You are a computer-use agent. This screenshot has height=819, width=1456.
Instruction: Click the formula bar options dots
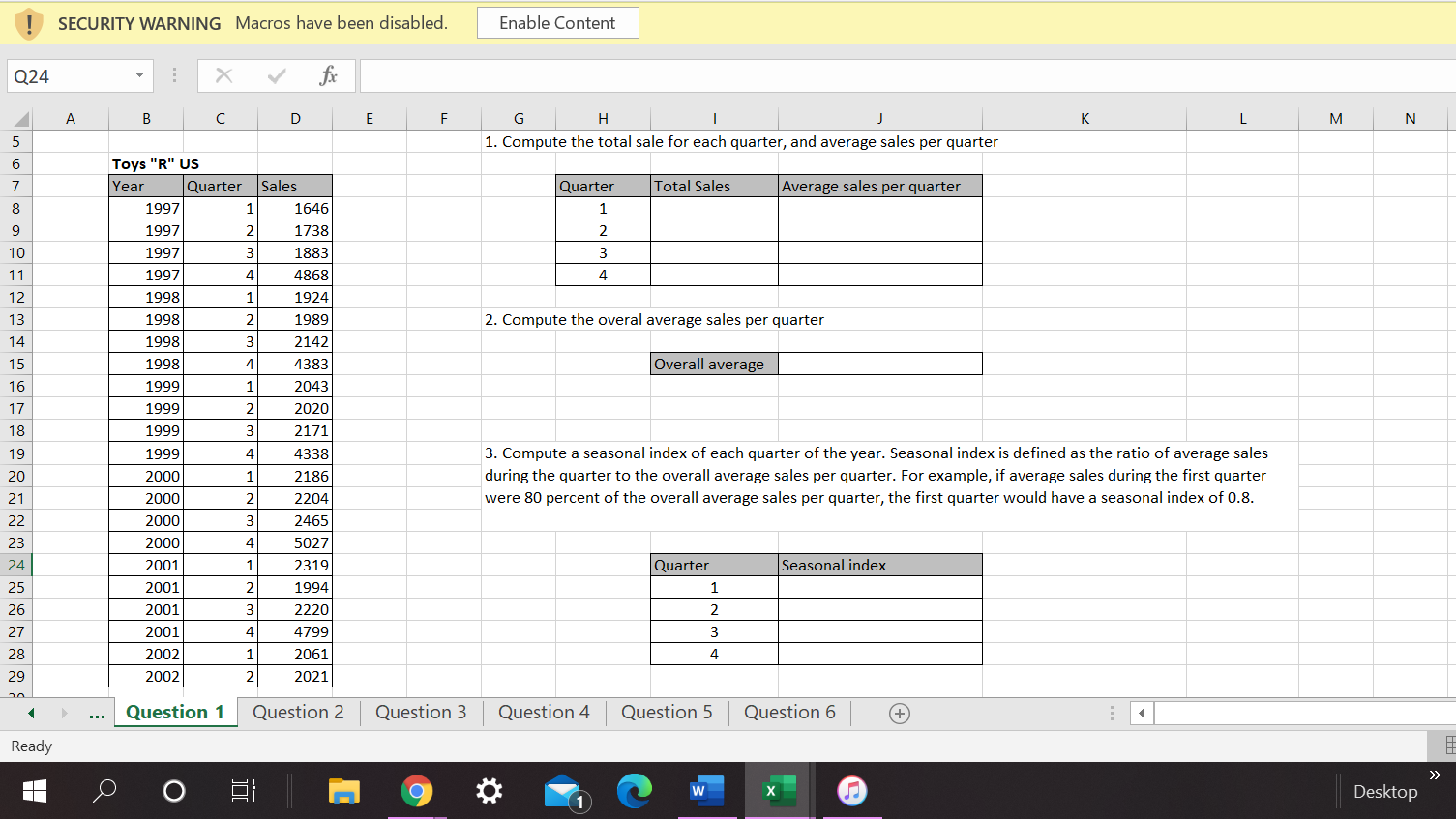coord(174,75)
